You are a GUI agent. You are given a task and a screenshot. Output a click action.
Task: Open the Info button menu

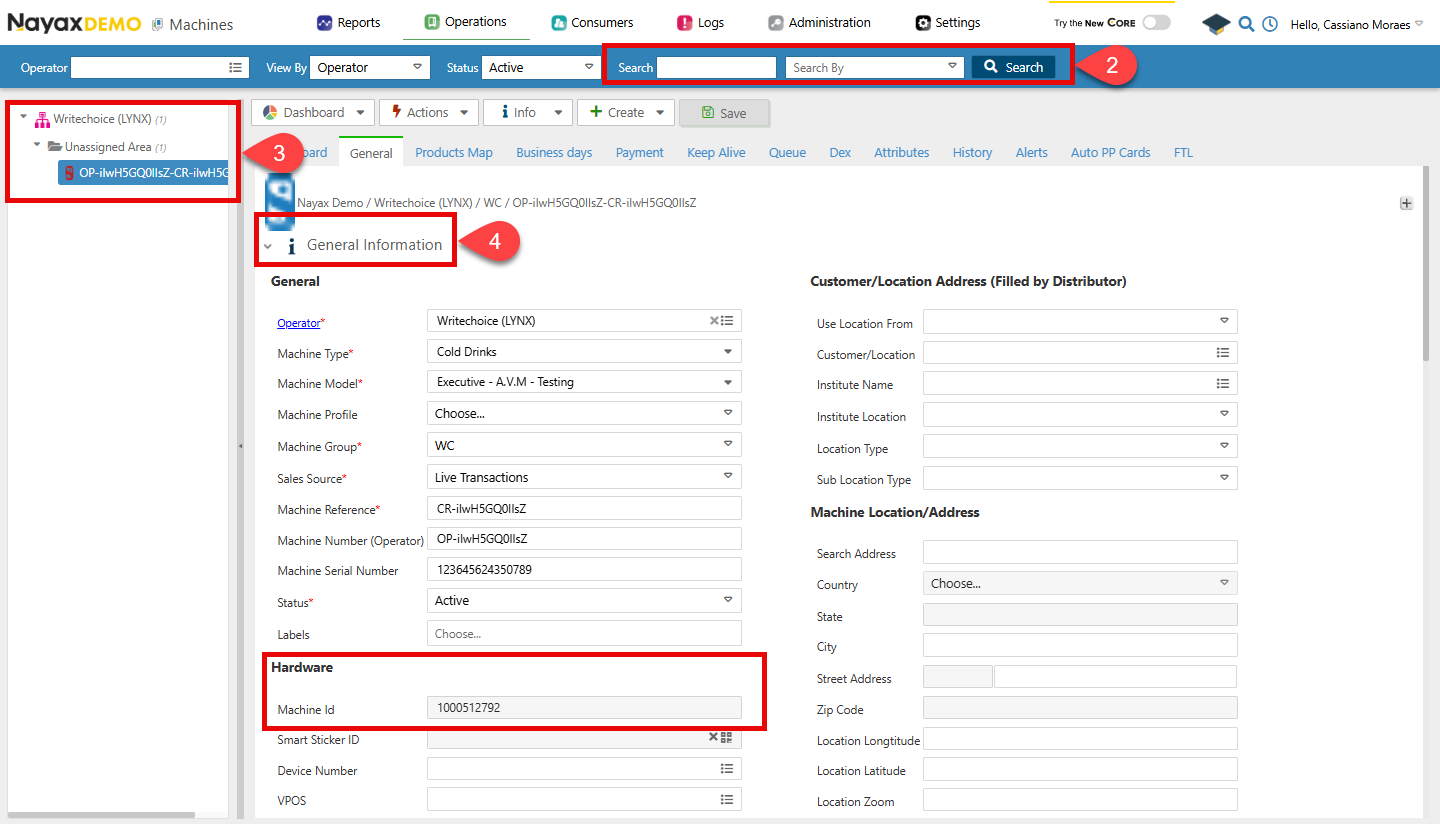[528, 112]
